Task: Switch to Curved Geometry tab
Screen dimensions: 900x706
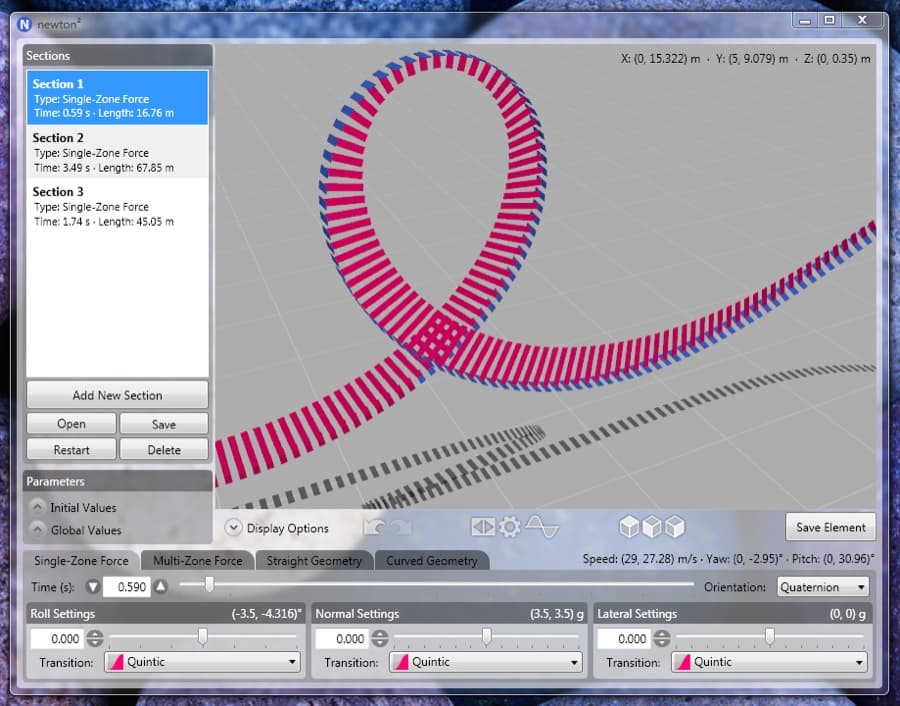Action: pyautogui.click(x=432, y=561)
